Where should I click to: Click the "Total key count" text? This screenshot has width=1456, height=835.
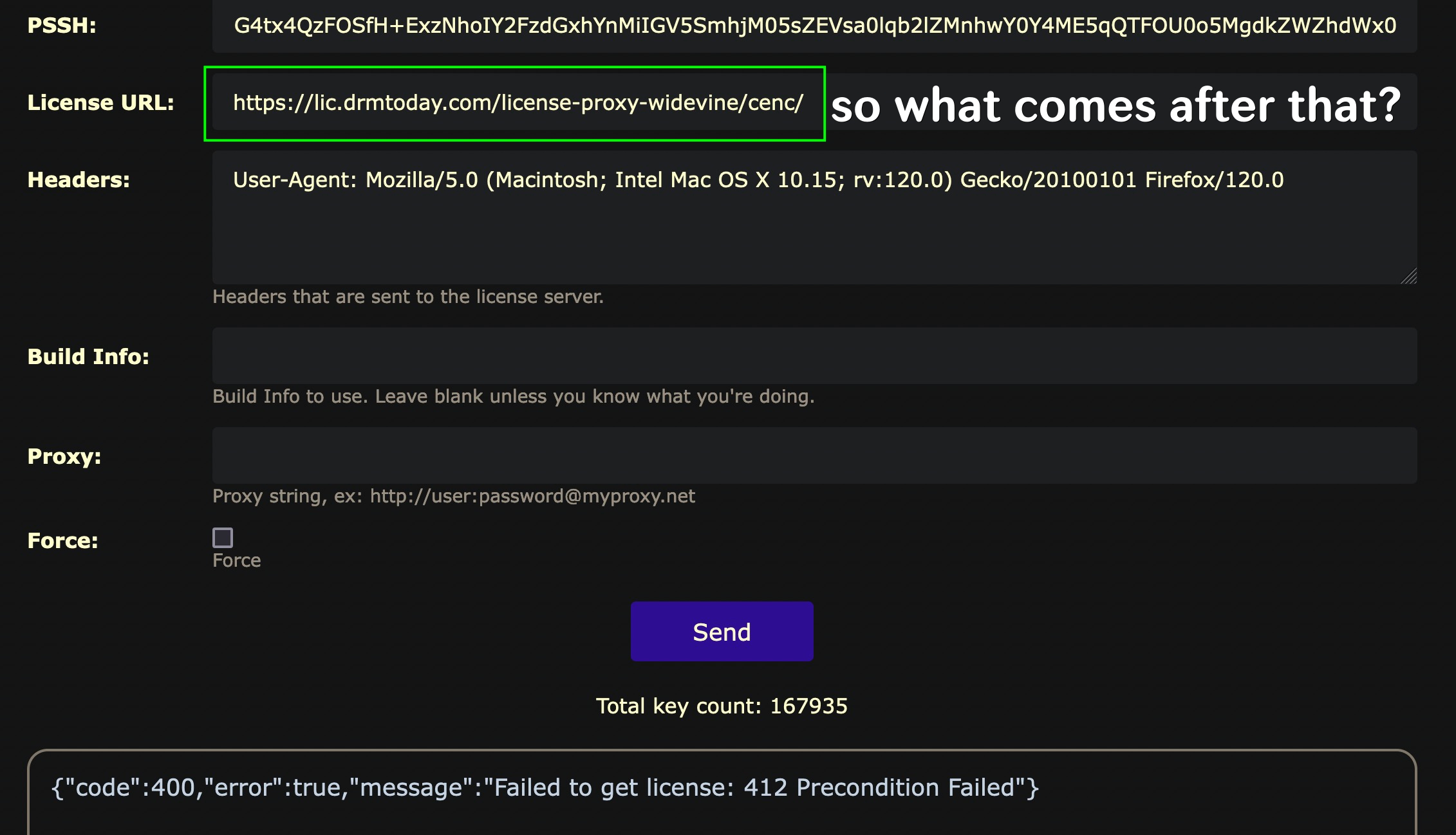tap(722, 706)
